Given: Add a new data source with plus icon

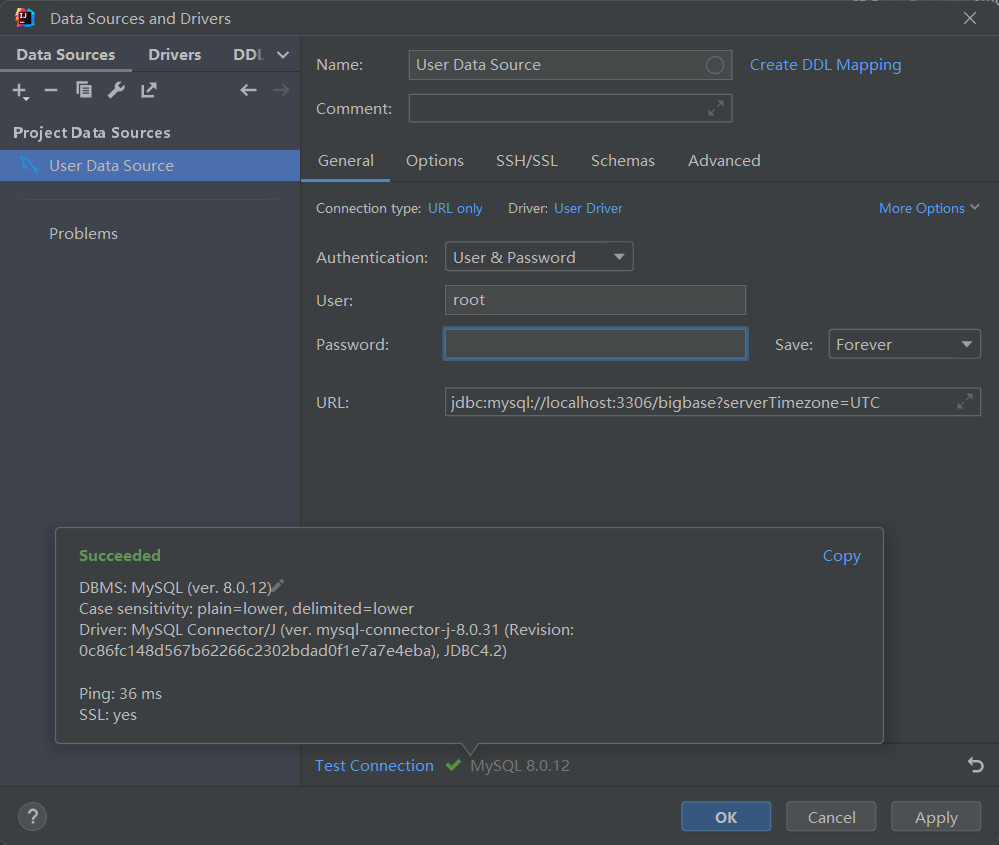Looking at the screenshot, I should point(20,91).
